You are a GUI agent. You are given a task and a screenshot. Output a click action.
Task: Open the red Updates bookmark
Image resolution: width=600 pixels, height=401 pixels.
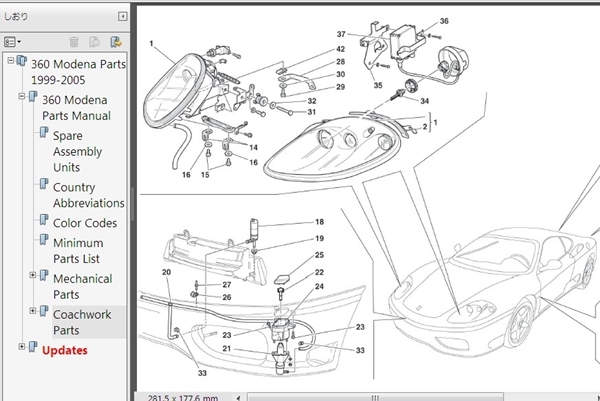[x=64, y=350]
